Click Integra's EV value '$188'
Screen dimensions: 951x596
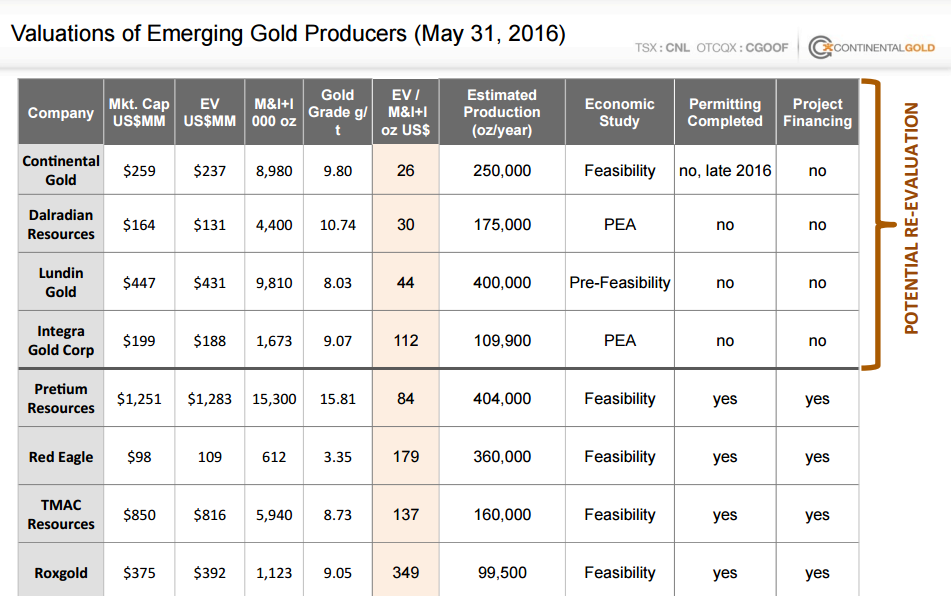209,341
